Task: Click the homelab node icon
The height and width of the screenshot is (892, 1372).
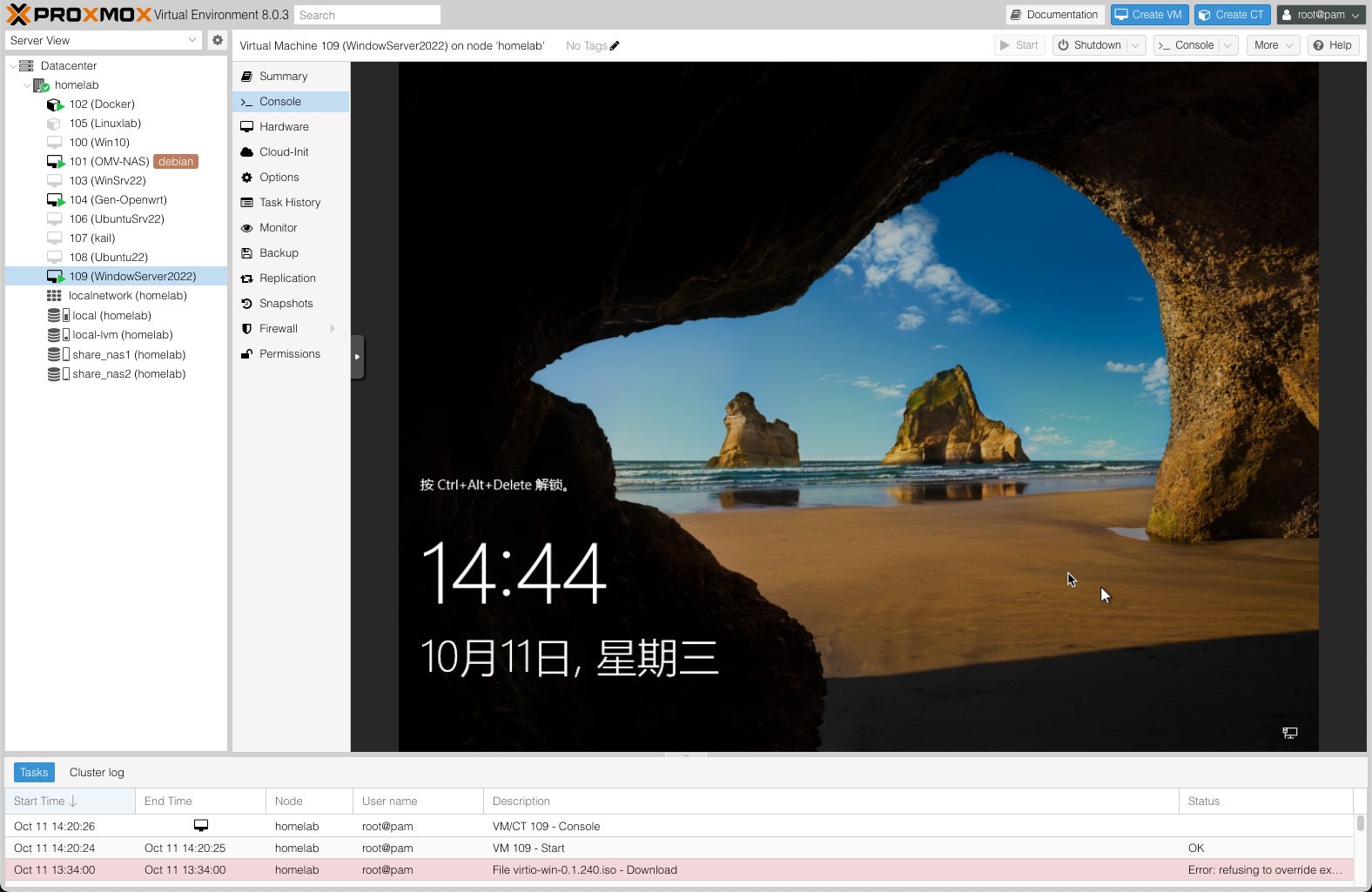Action: [41, 85]
